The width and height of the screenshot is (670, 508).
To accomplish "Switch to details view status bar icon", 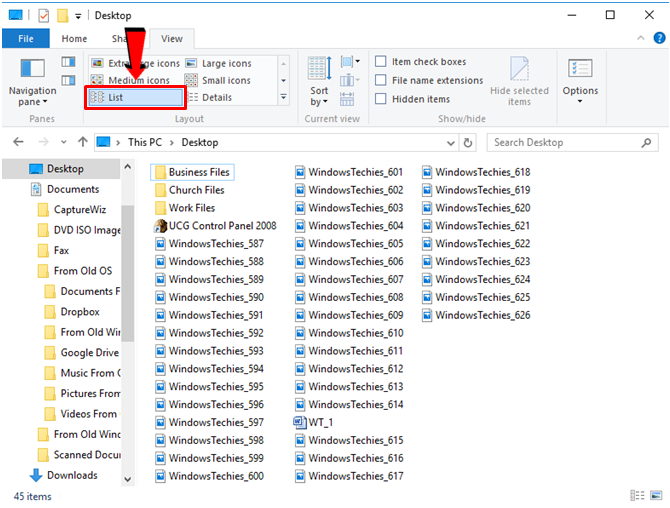I will pyautogui.click(x=637, y=496).
